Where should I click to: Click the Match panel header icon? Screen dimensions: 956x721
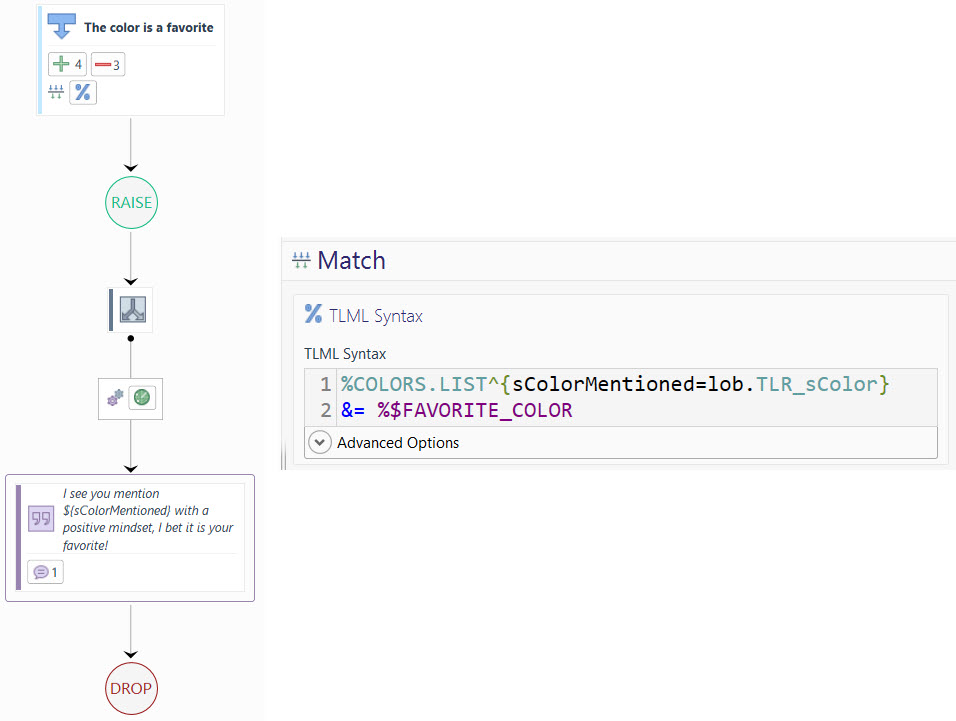point(301,261)
